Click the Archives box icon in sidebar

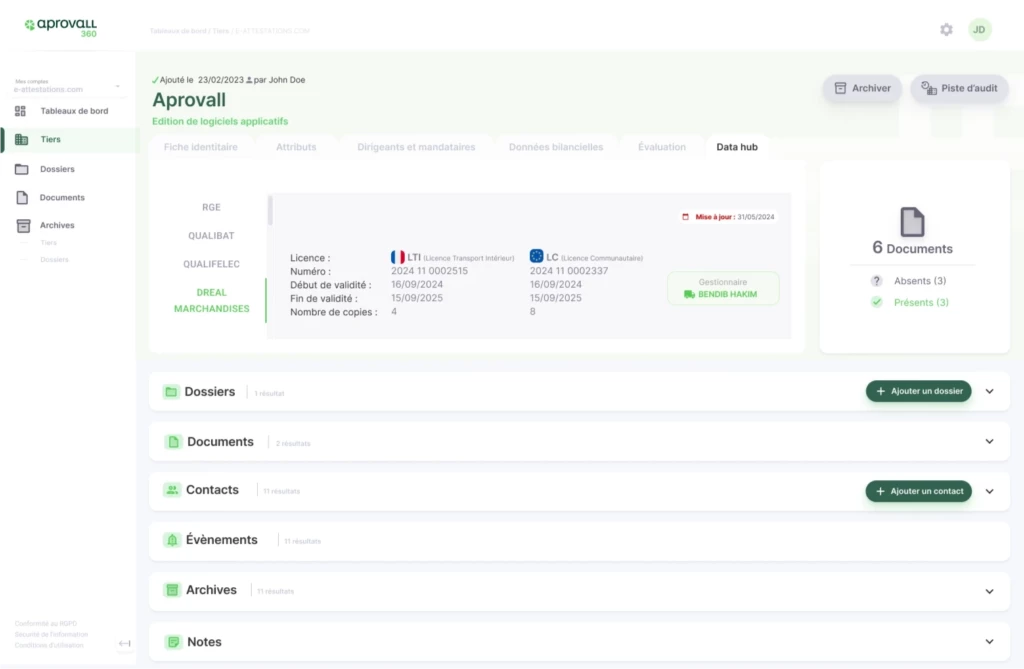click(x=23, y=226)
